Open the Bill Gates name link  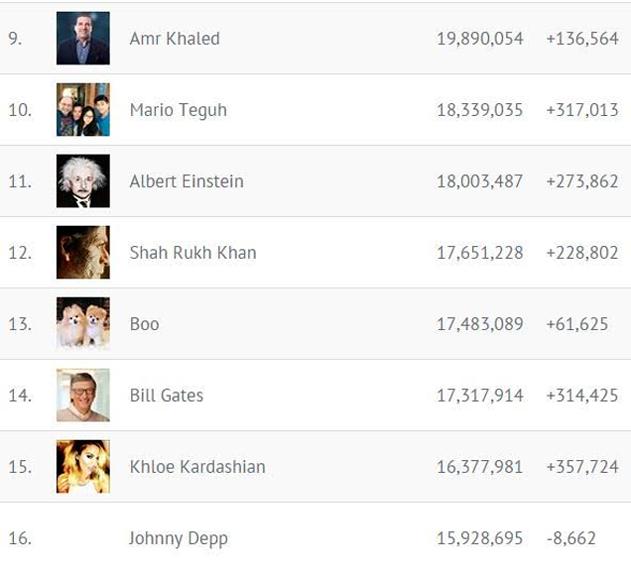(166, 395)
